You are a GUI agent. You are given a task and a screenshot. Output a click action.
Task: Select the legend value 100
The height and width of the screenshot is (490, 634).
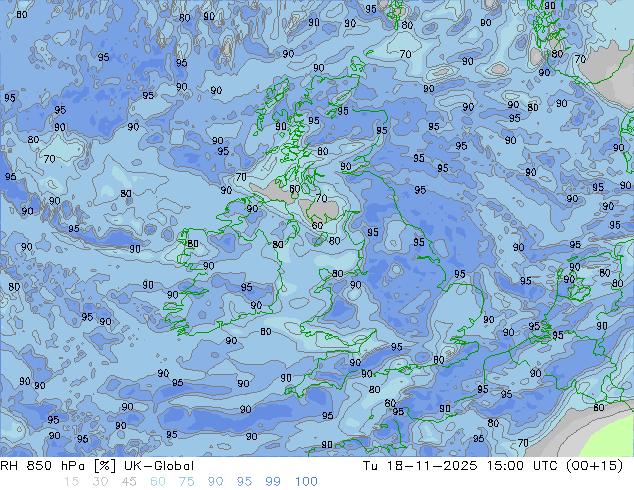pos(306,482)
